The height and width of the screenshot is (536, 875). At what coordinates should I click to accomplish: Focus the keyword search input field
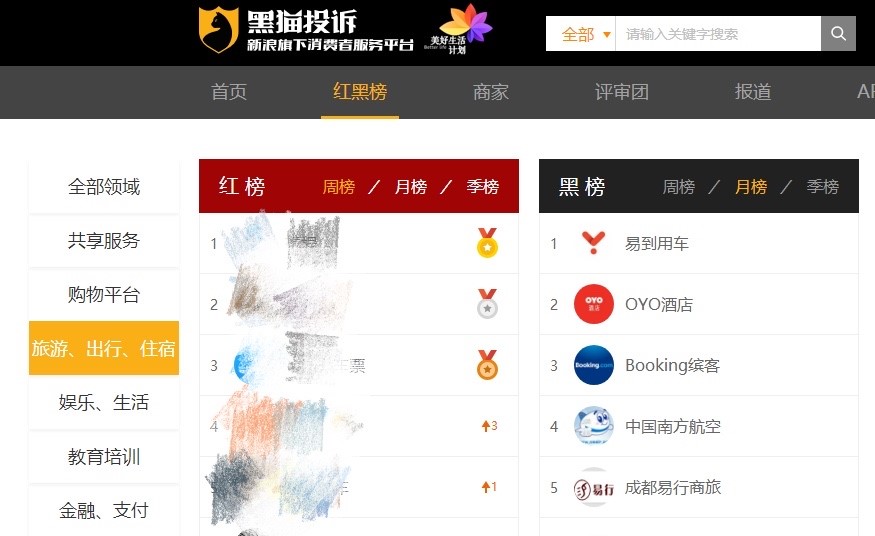[718, 34]
